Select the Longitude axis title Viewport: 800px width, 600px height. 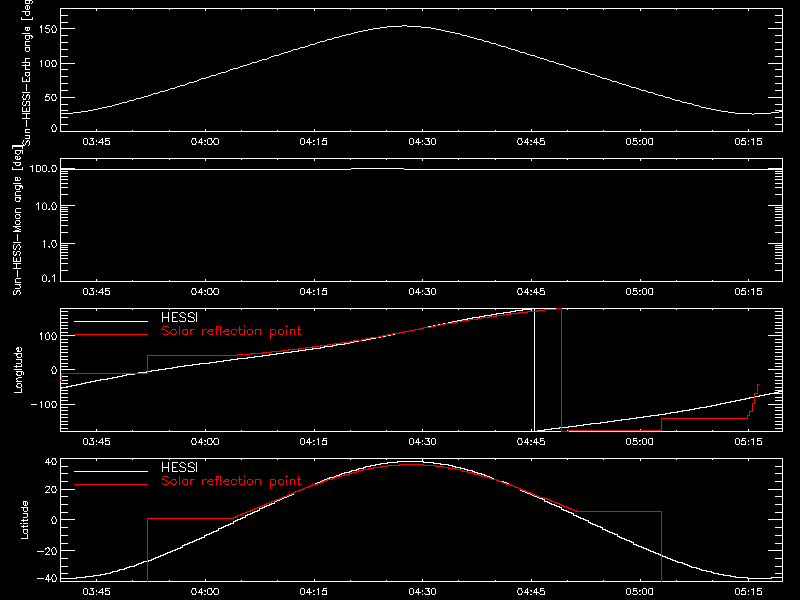pyautogui.click(x=18, y=370)
